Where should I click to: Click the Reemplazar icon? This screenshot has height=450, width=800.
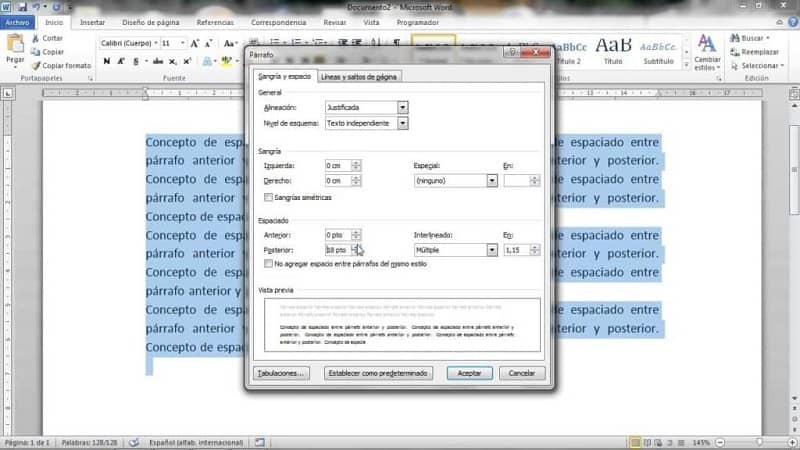735,52
